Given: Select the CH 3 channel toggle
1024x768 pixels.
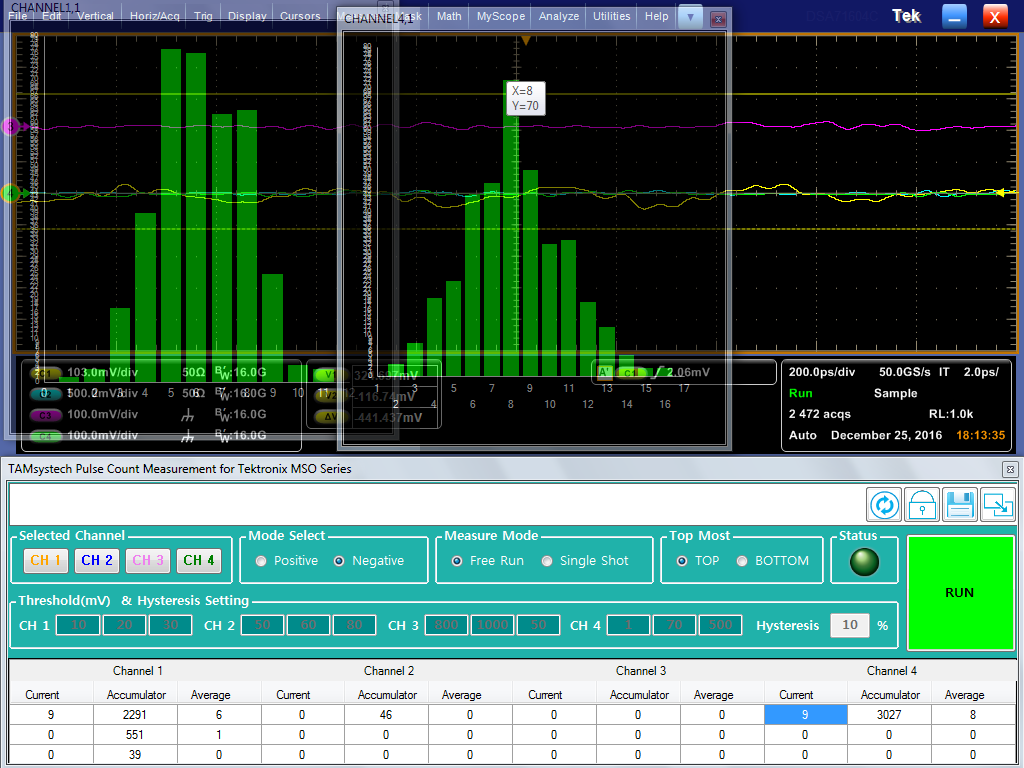Looking at the screenshot, I should (148, 560).
